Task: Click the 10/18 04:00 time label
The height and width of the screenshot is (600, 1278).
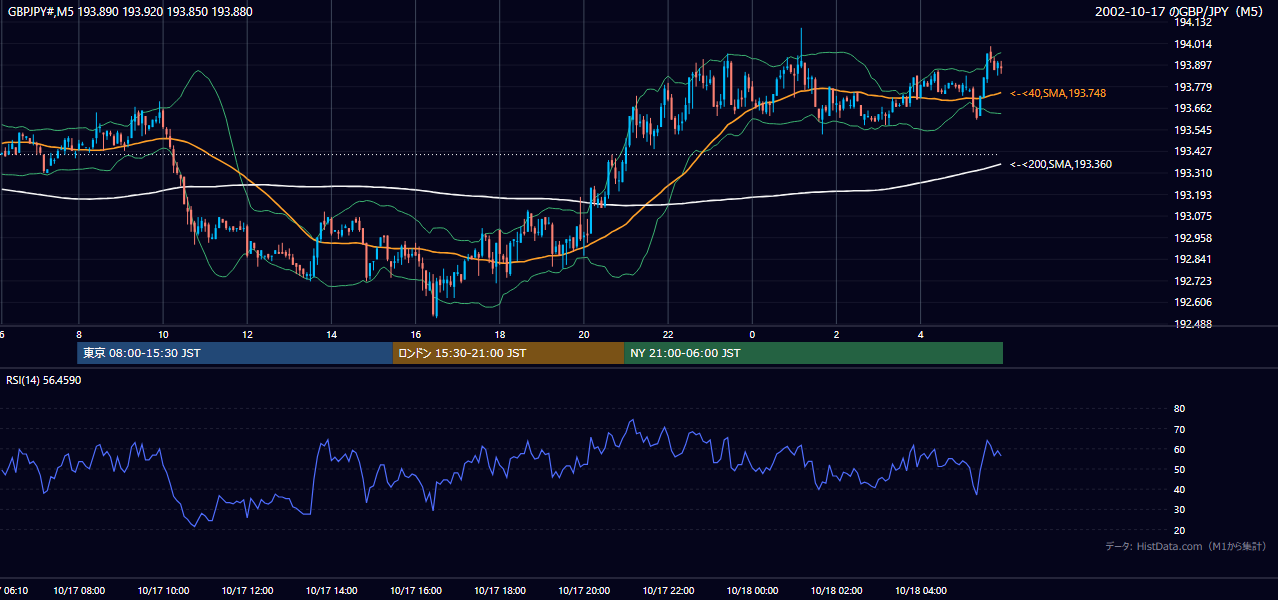Action: [x=920, y=591]
